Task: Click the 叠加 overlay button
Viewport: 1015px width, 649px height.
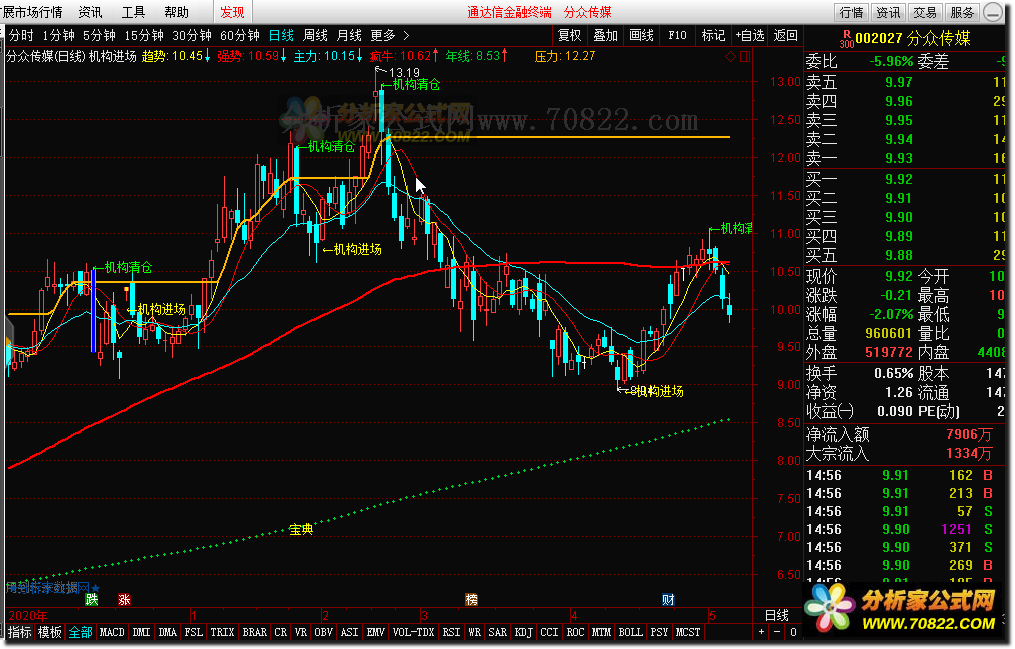Action: tap(606, 35)
